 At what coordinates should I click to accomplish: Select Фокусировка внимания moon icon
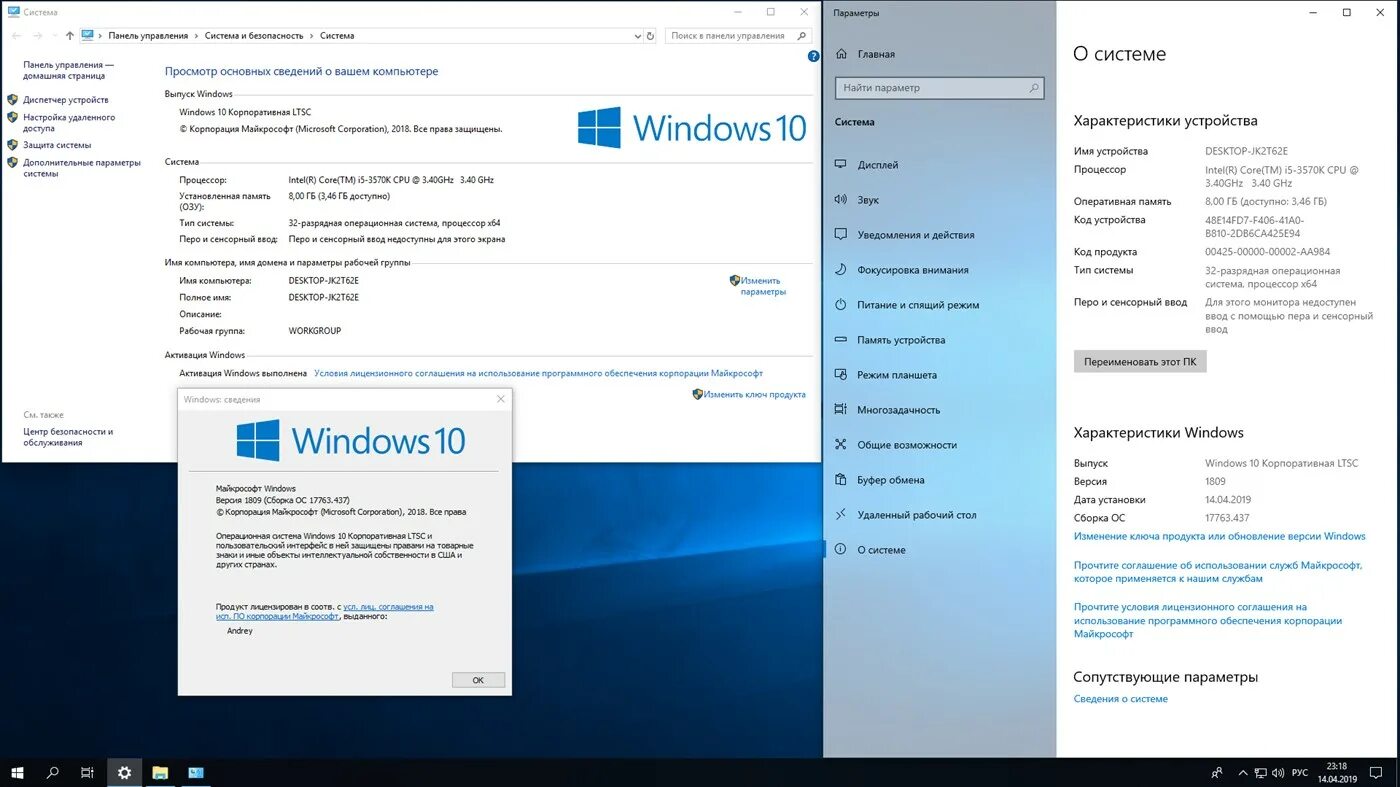840,270
